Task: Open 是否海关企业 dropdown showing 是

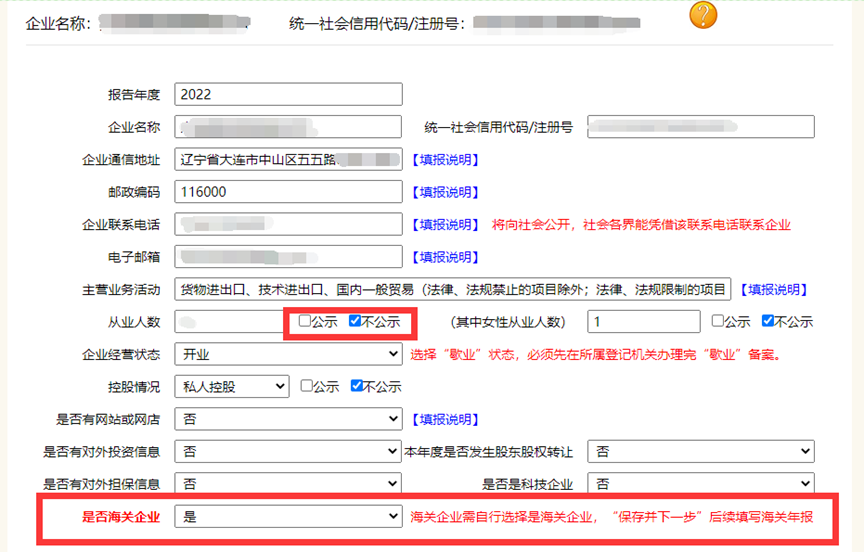Action: pos(288,516)
